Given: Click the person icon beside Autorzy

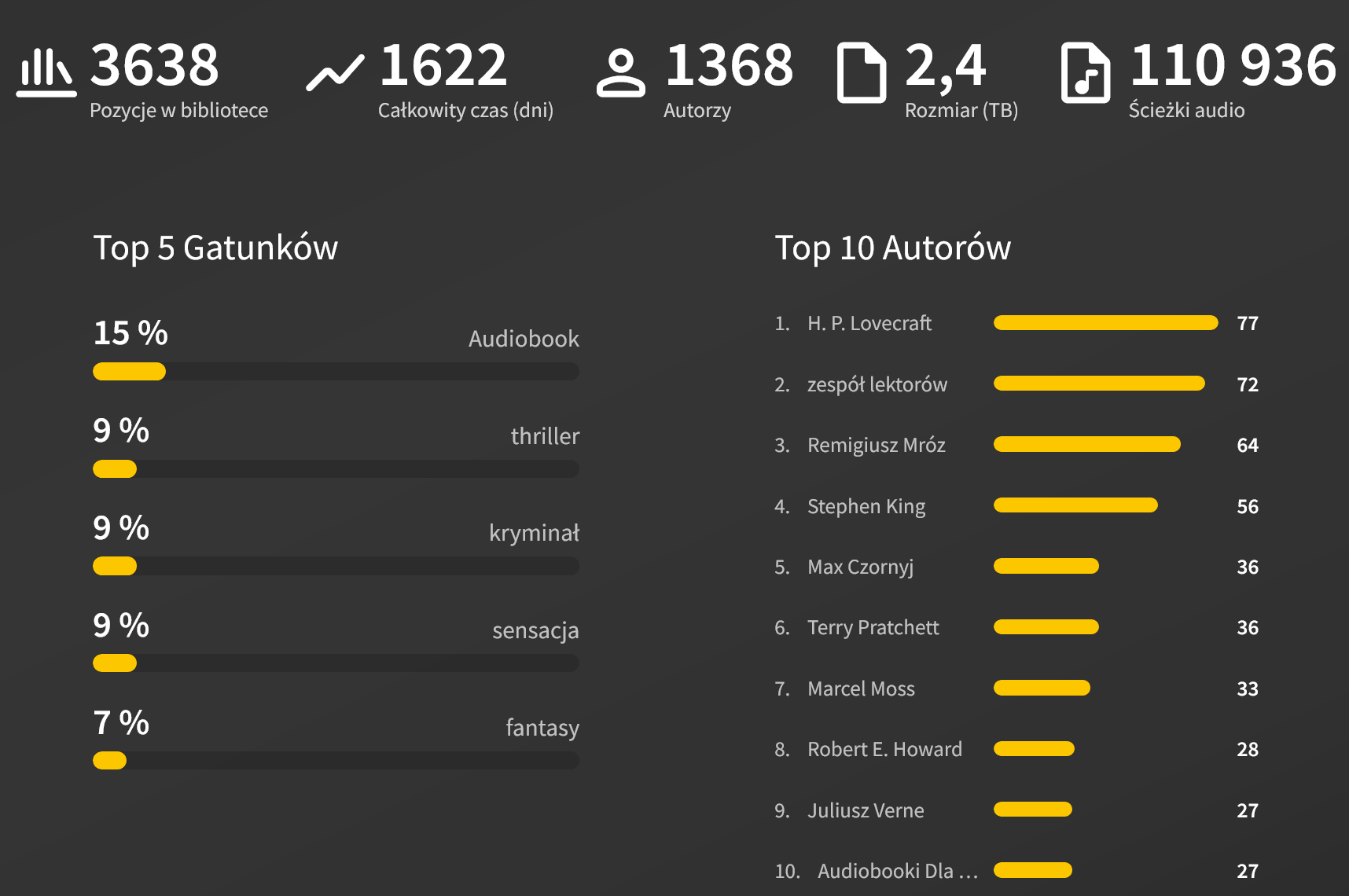Looking at the screenshot, I should click(x=620, y=73).
